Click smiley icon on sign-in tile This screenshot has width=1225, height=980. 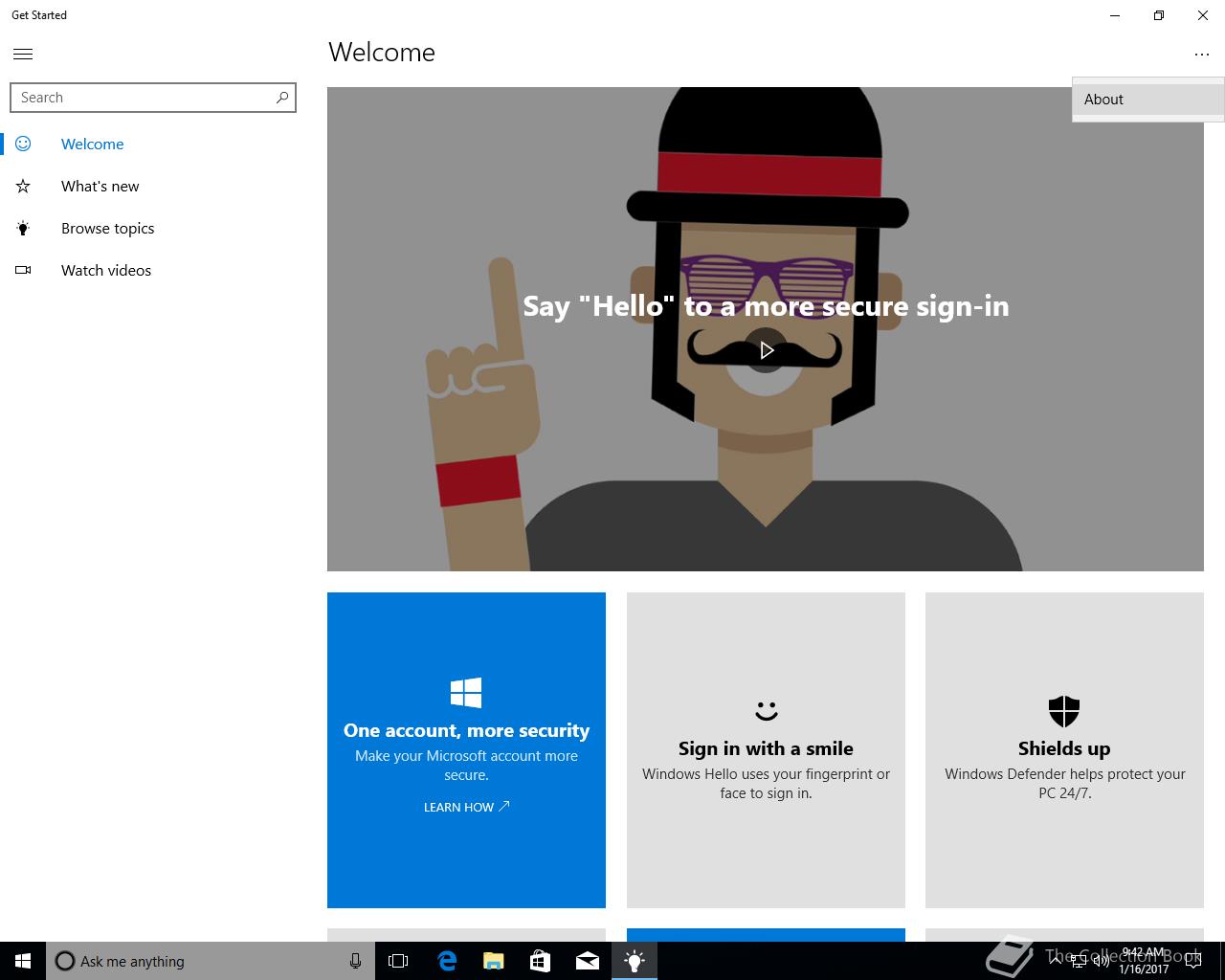(766, 711)
